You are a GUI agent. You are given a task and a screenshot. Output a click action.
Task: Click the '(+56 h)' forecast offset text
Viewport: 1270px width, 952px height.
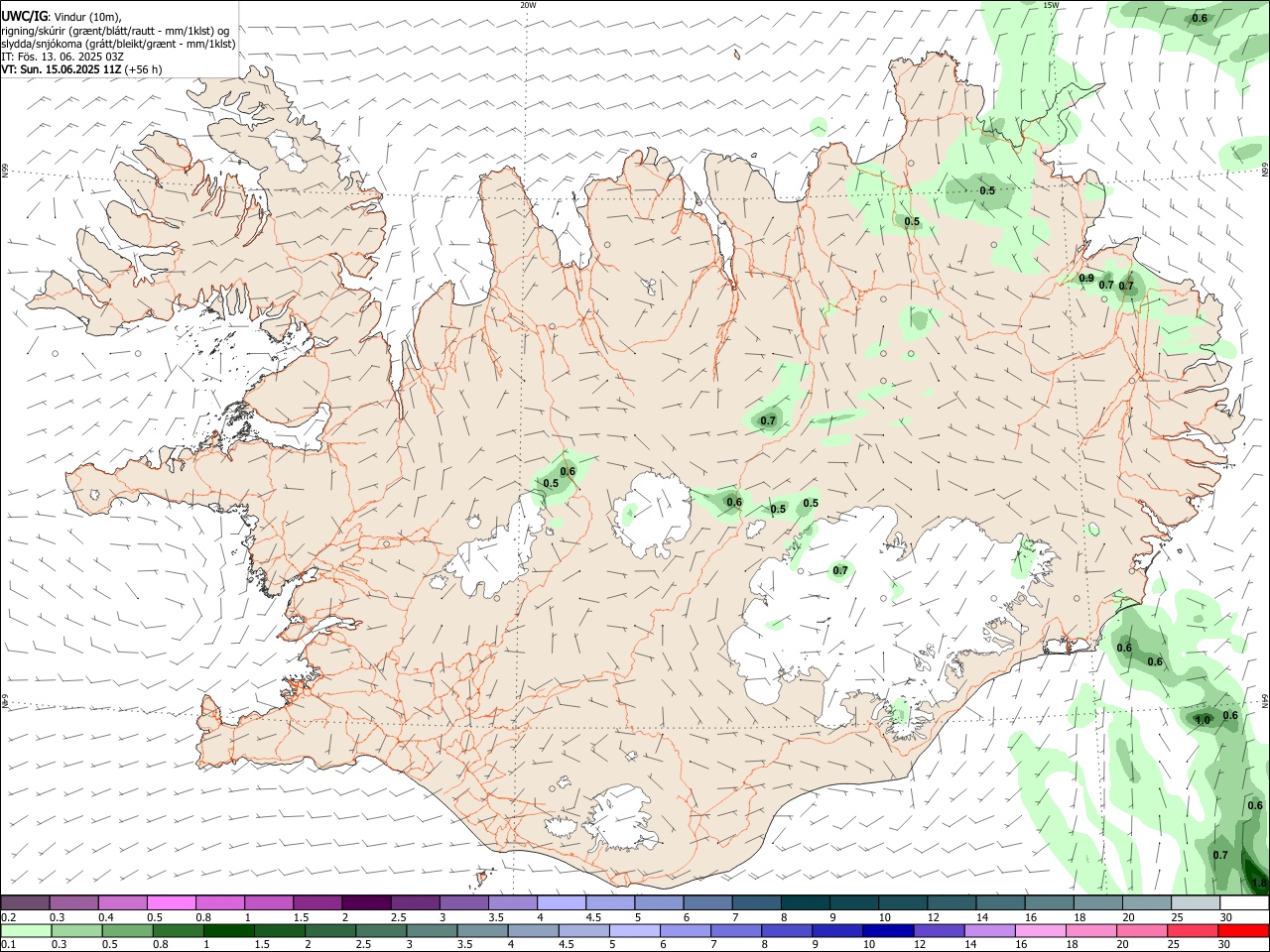tap(144, 69)
